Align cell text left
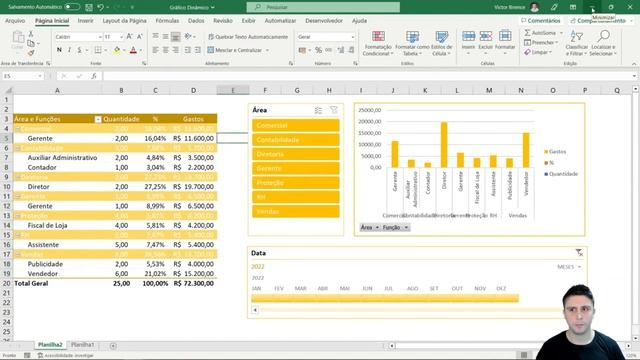Image resolution: width=640 pixels, height=360 pixels. [156, 50]
